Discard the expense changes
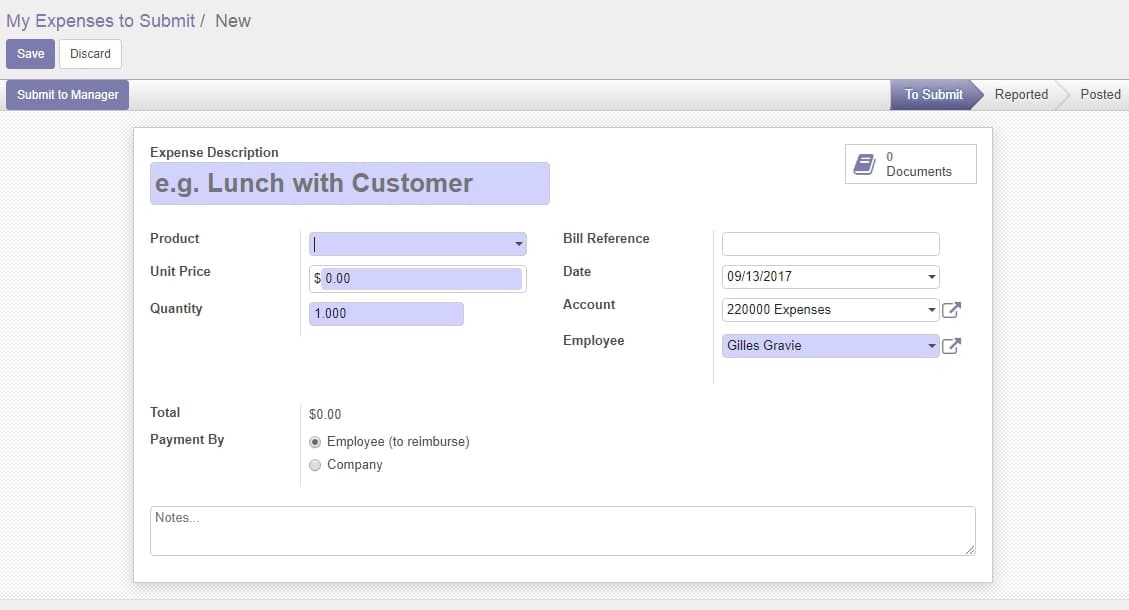The image size is (1129, 610). pos(90,54)
